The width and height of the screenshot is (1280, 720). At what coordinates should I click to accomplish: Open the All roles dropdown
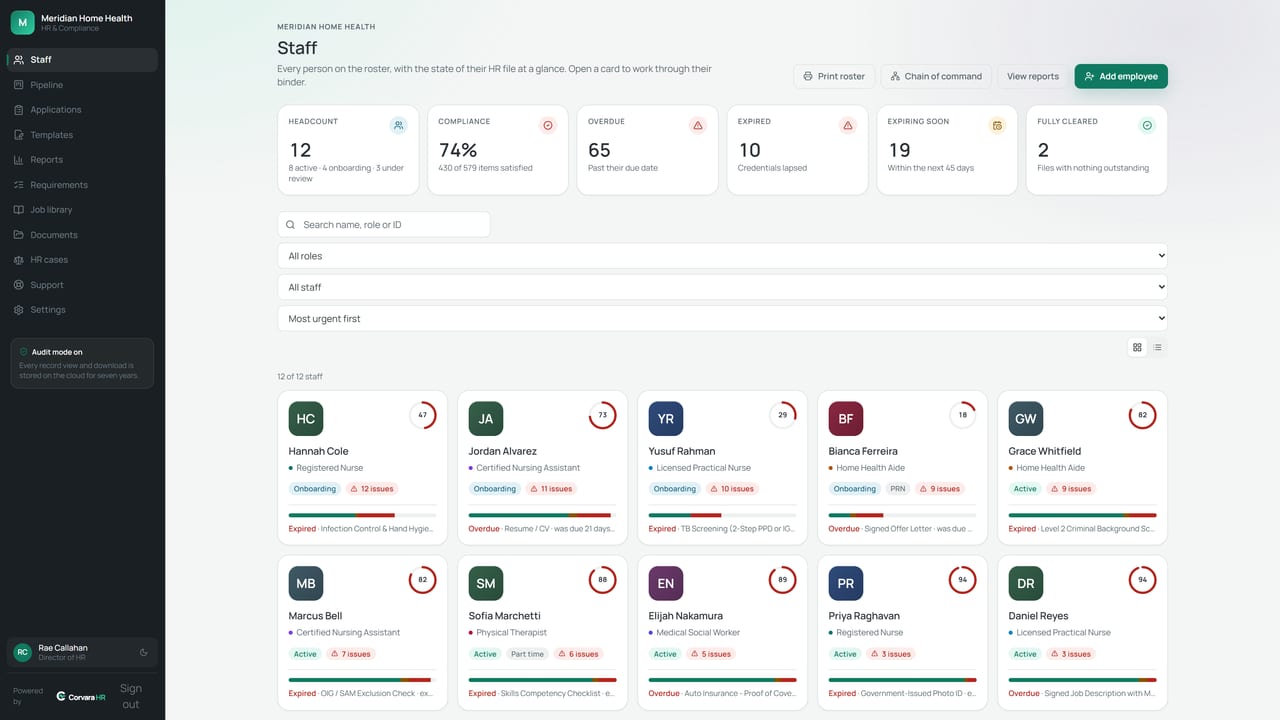click(x=722, y=256)
